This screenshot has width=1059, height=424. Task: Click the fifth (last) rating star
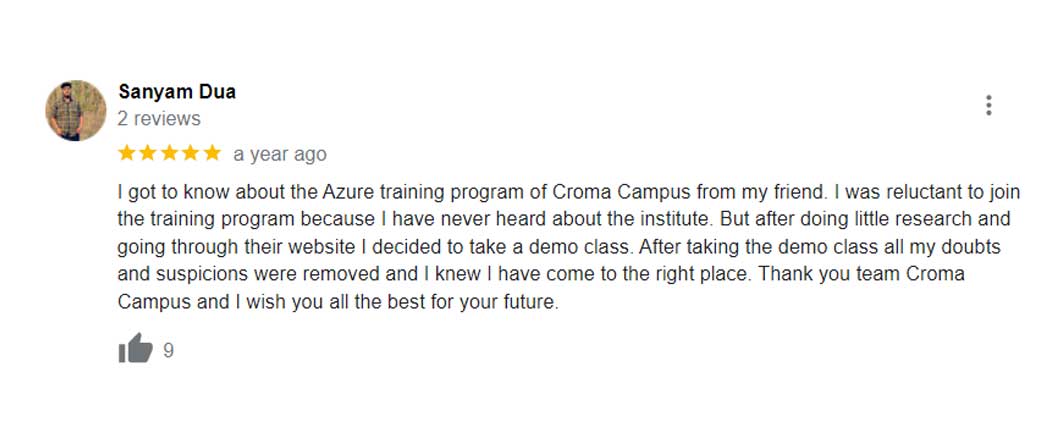pyautogui.click(x=211, y=154)
